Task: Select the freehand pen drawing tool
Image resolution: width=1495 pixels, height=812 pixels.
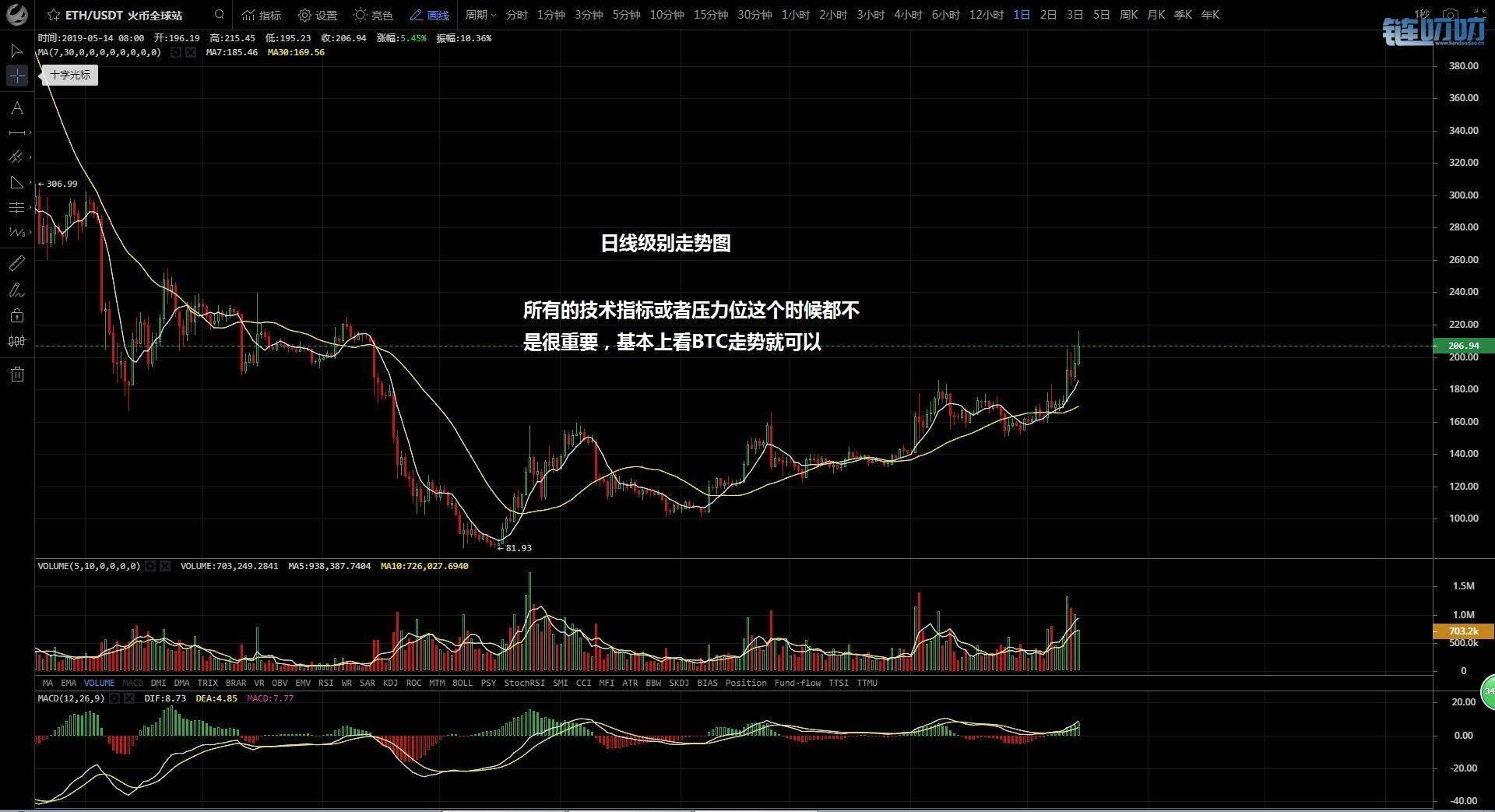Action: click(x=16, y=290)
